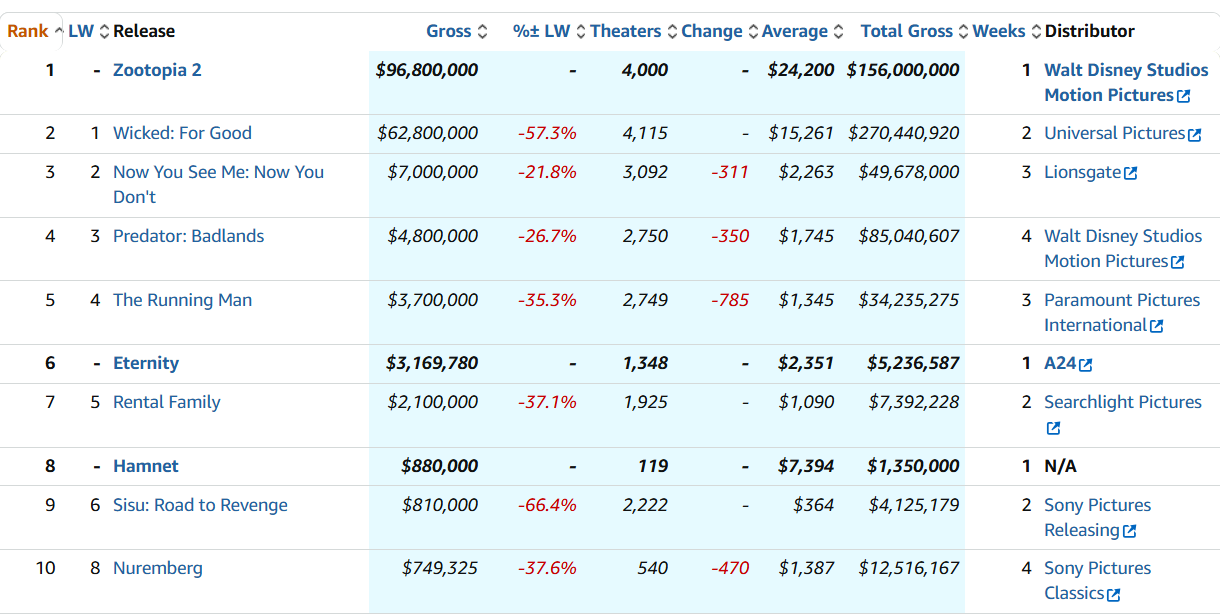Click sort arrows icon next to Gross
This screenshot has width=1228, height=614.
pos(483,32)
